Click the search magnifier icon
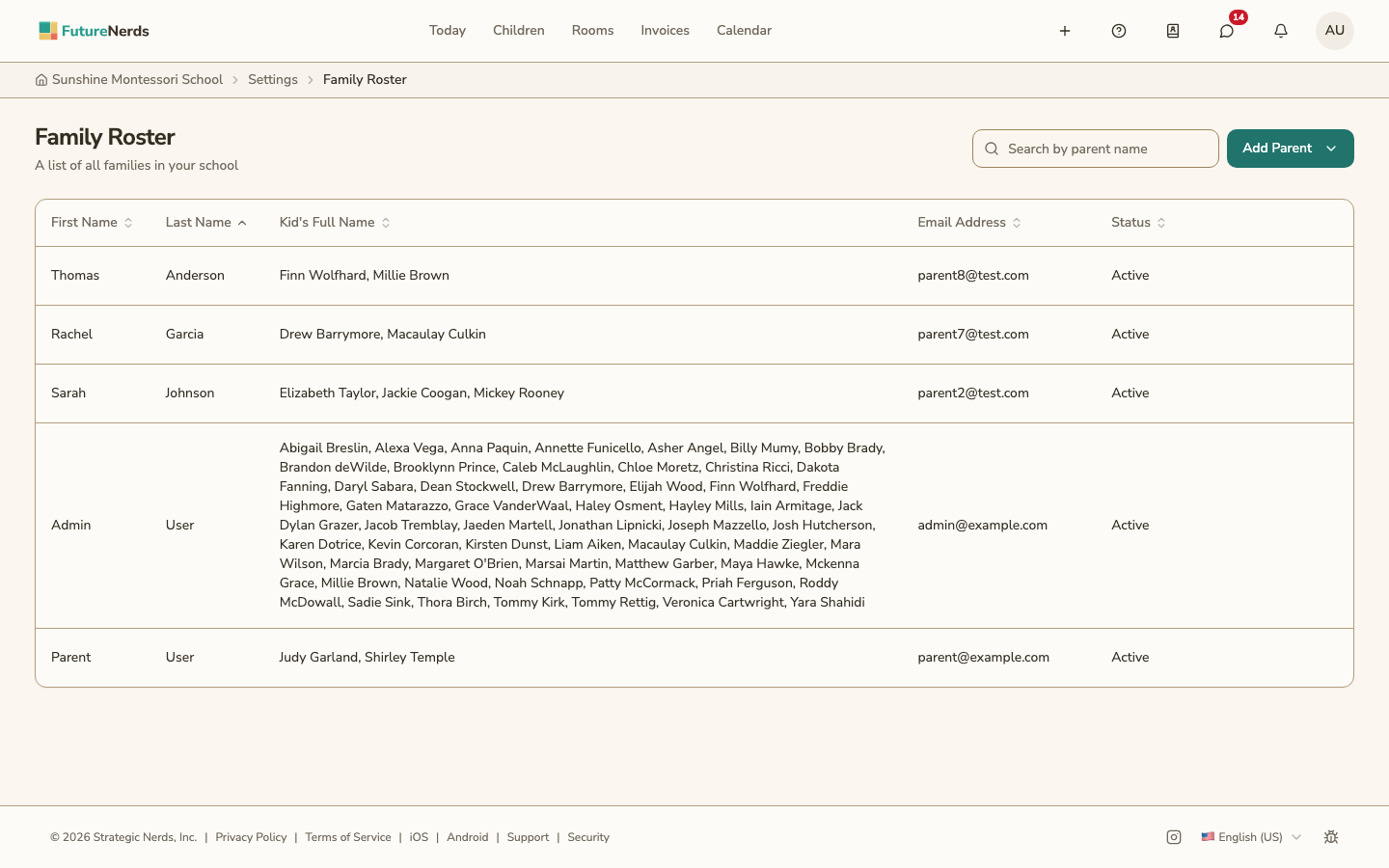 [992, 149]
